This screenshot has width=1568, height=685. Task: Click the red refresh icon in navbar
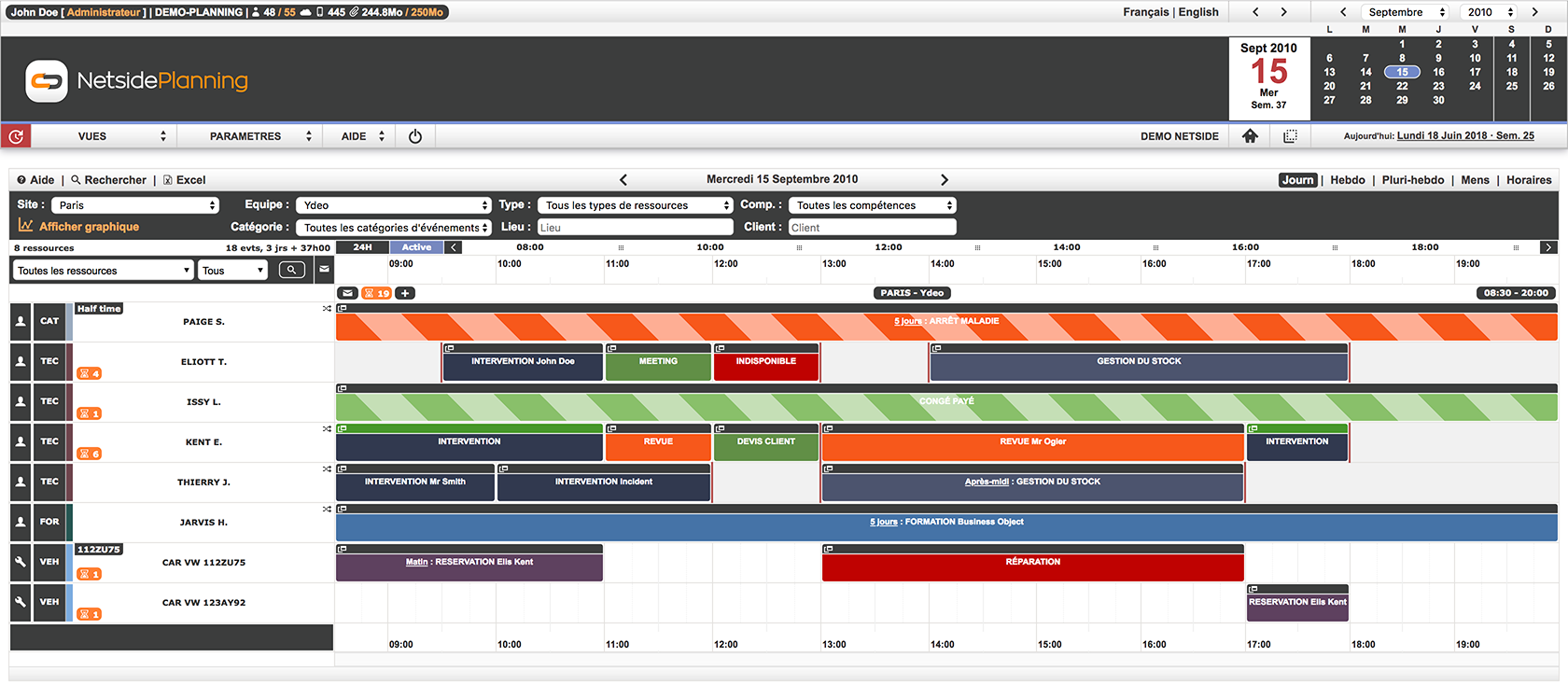pos(16,136)
